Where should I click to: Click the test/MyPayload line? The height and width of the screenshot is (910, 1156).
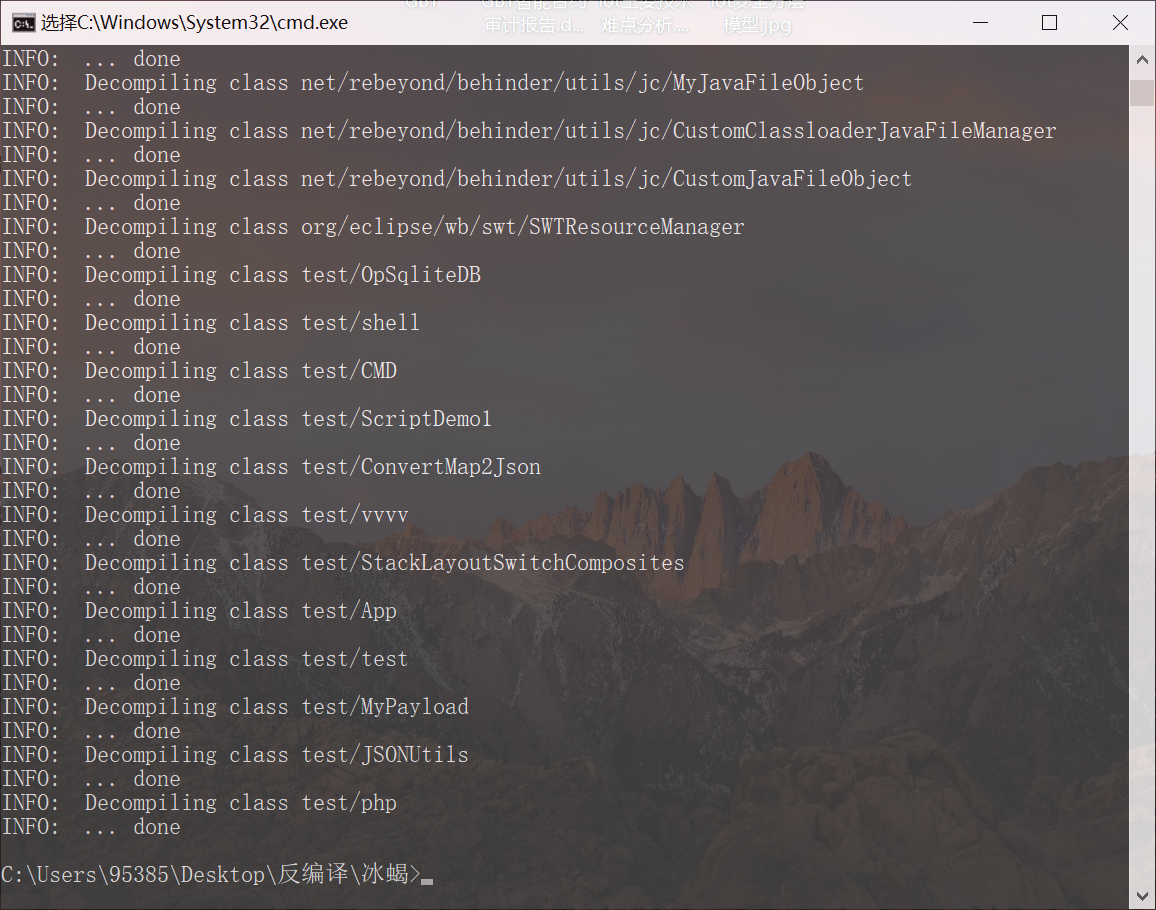pos(235,706)
